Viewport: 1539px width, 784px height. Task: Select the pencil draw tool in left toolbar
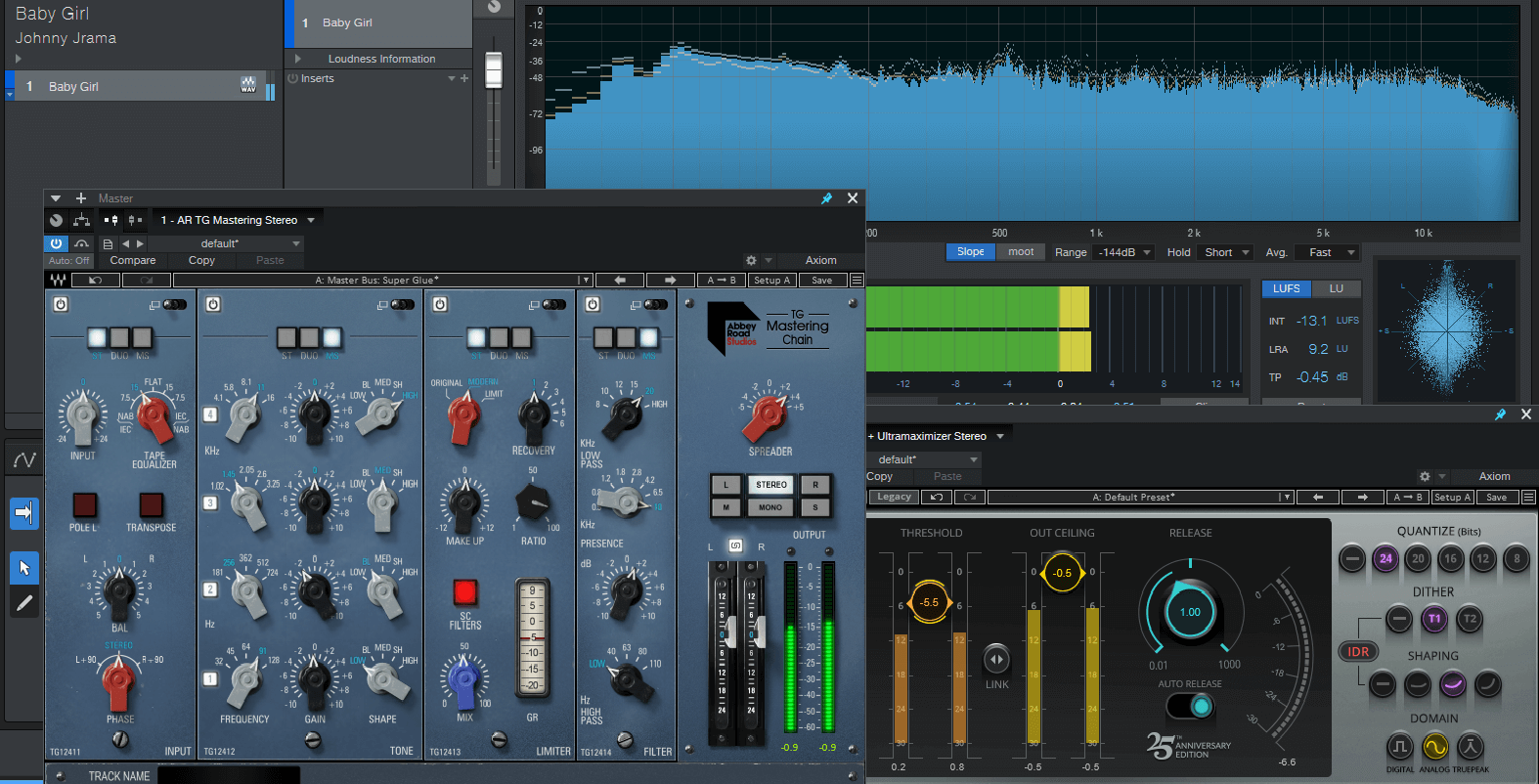click(x=24, y=603)
